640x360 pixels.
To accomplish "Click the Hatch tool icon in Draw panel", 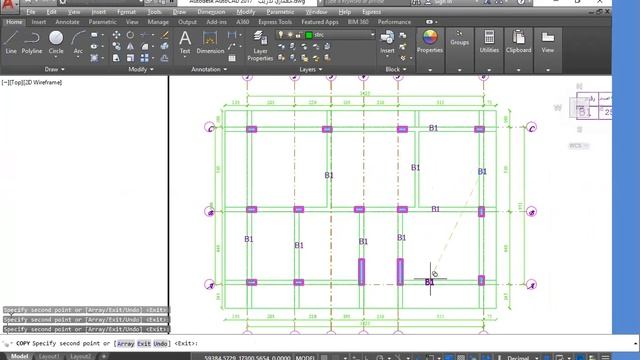I will pos(94,58).
